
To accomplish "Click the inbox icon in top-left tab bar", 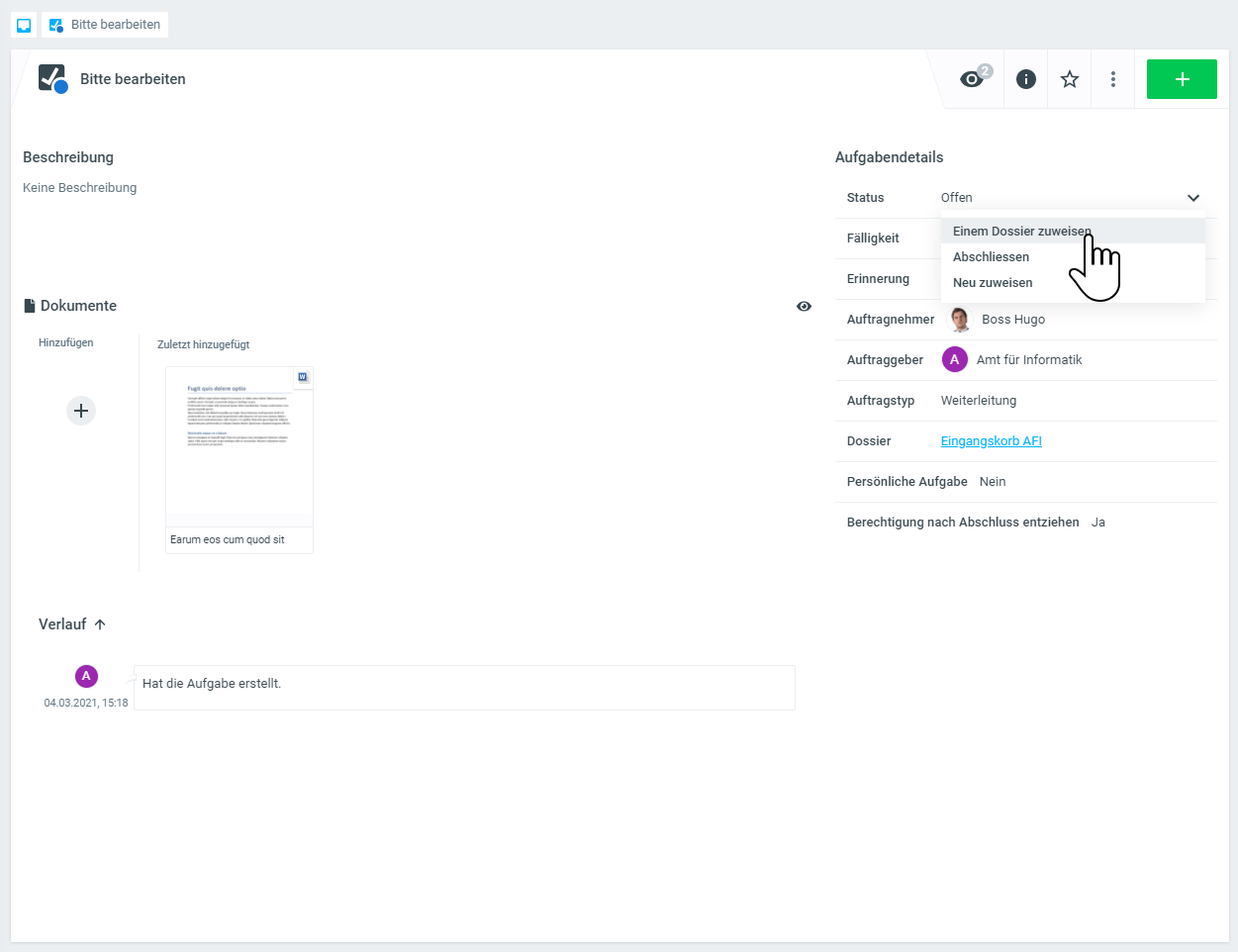I will coord(24,25).
